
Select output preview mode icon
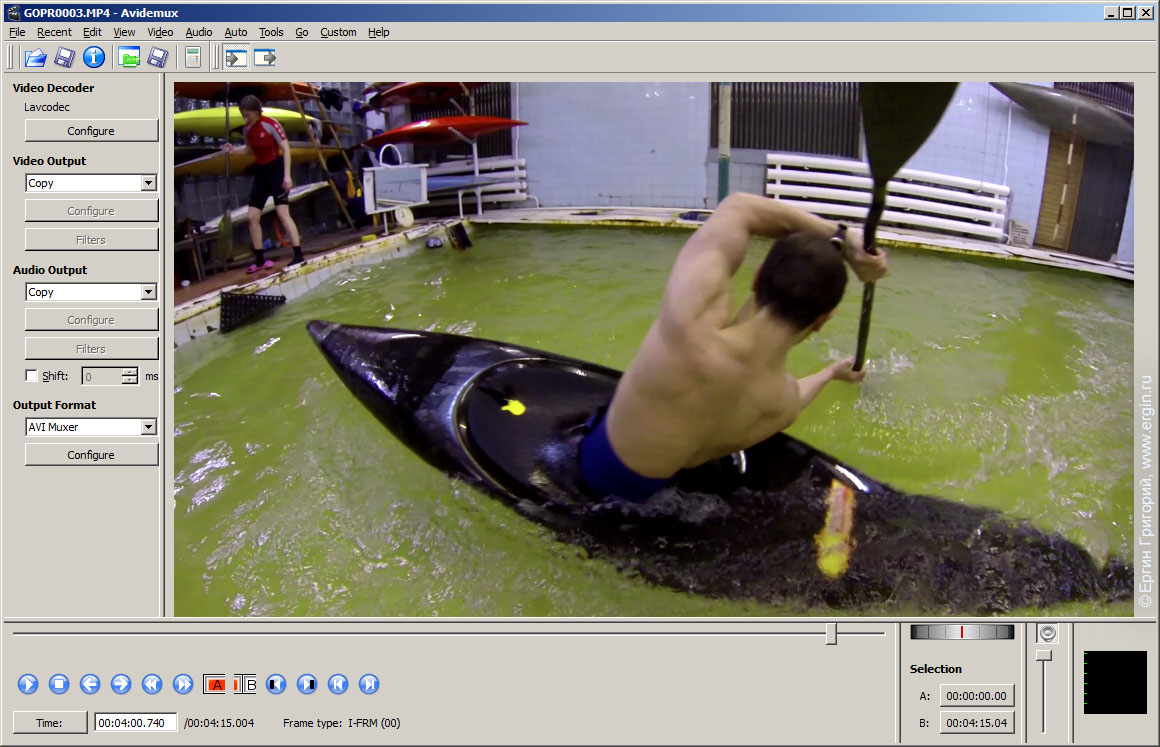coord(265,57)
